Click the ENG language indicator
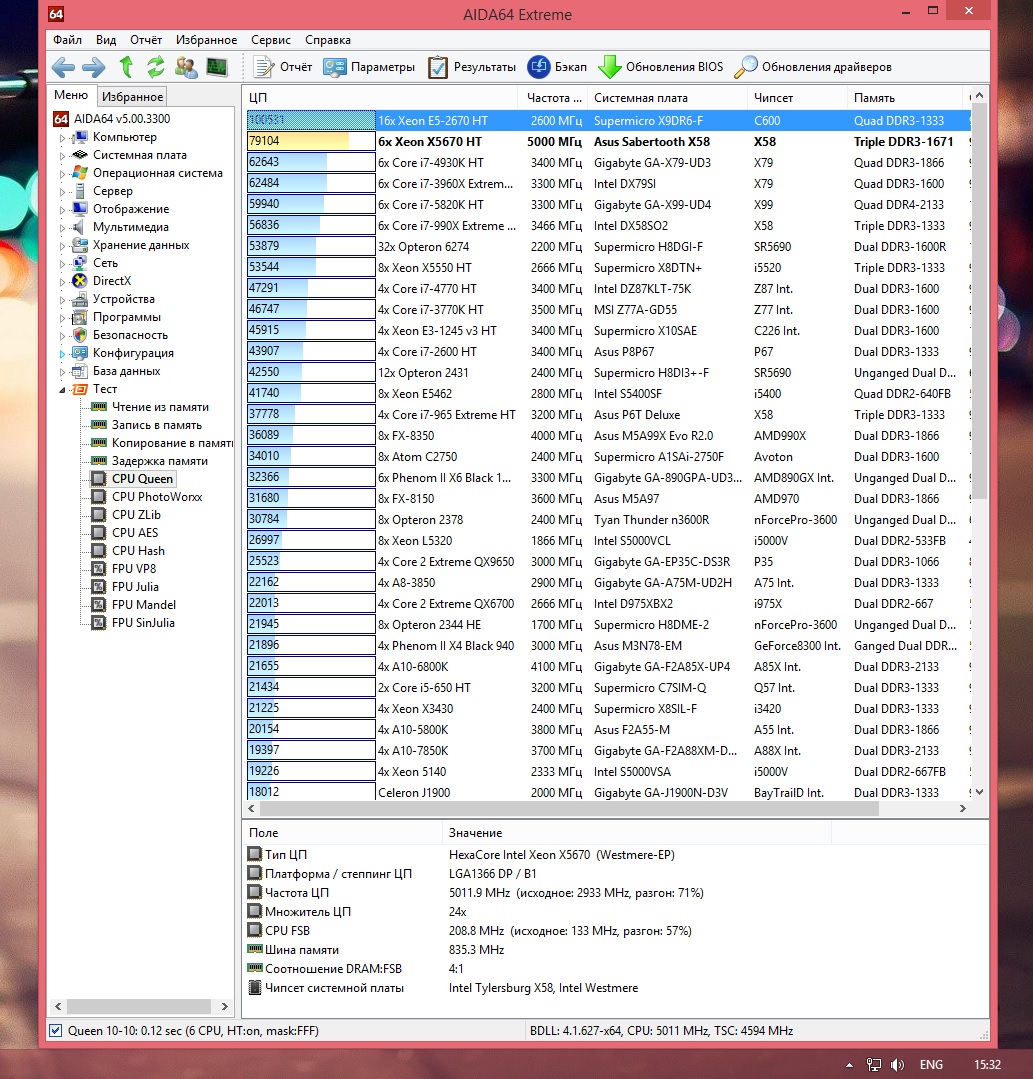This screenshot has width=1033, height=1079. point(931,1065)
